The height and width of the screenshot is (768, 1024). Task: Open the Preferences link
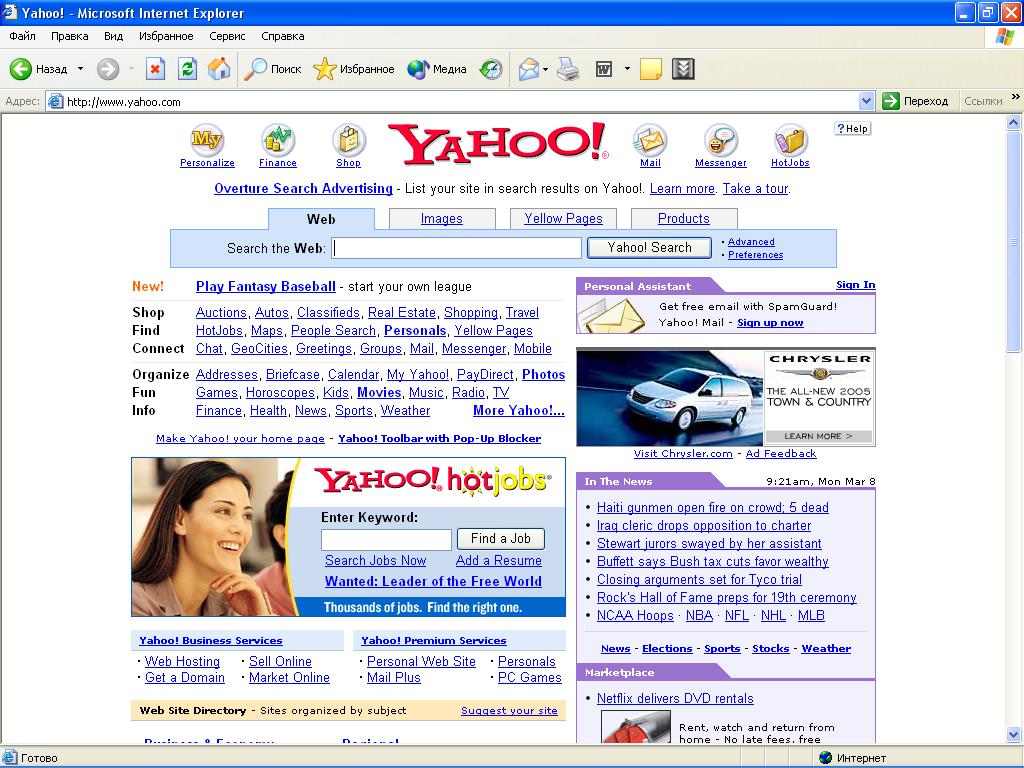point(756,255)
